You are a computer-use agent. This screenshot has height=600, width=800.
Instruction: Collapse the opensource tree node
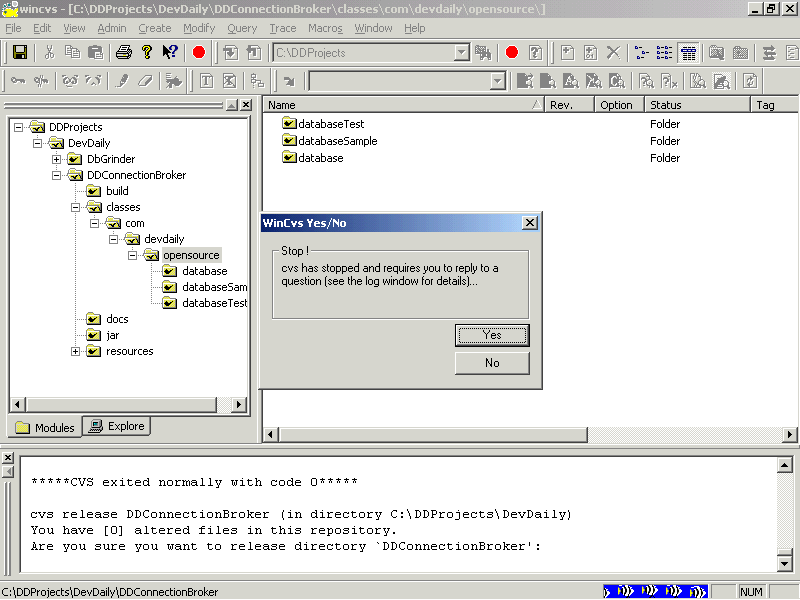133,255
